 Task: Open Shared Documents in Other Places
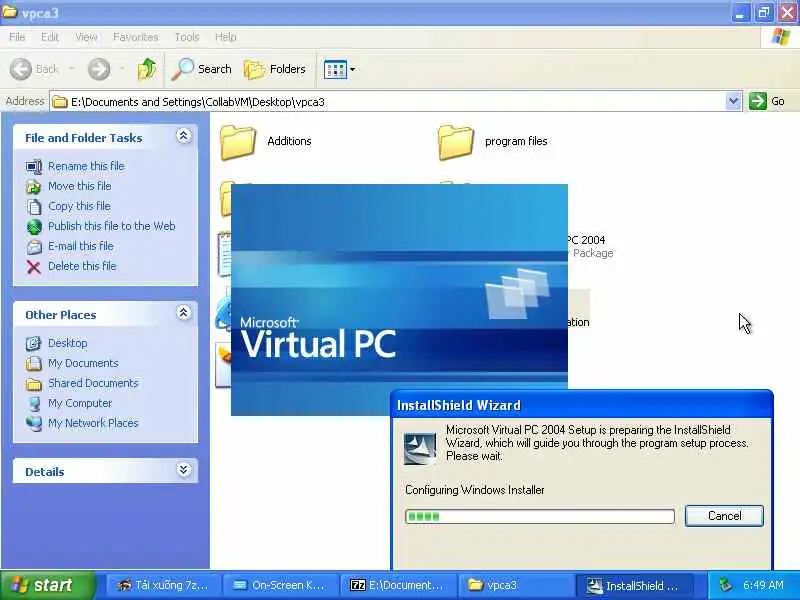[93, 383]
